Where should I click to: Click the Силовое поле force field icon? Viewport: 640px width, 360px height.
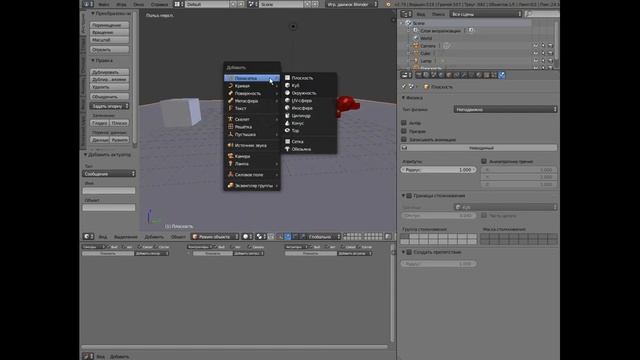tap(230, 175)
